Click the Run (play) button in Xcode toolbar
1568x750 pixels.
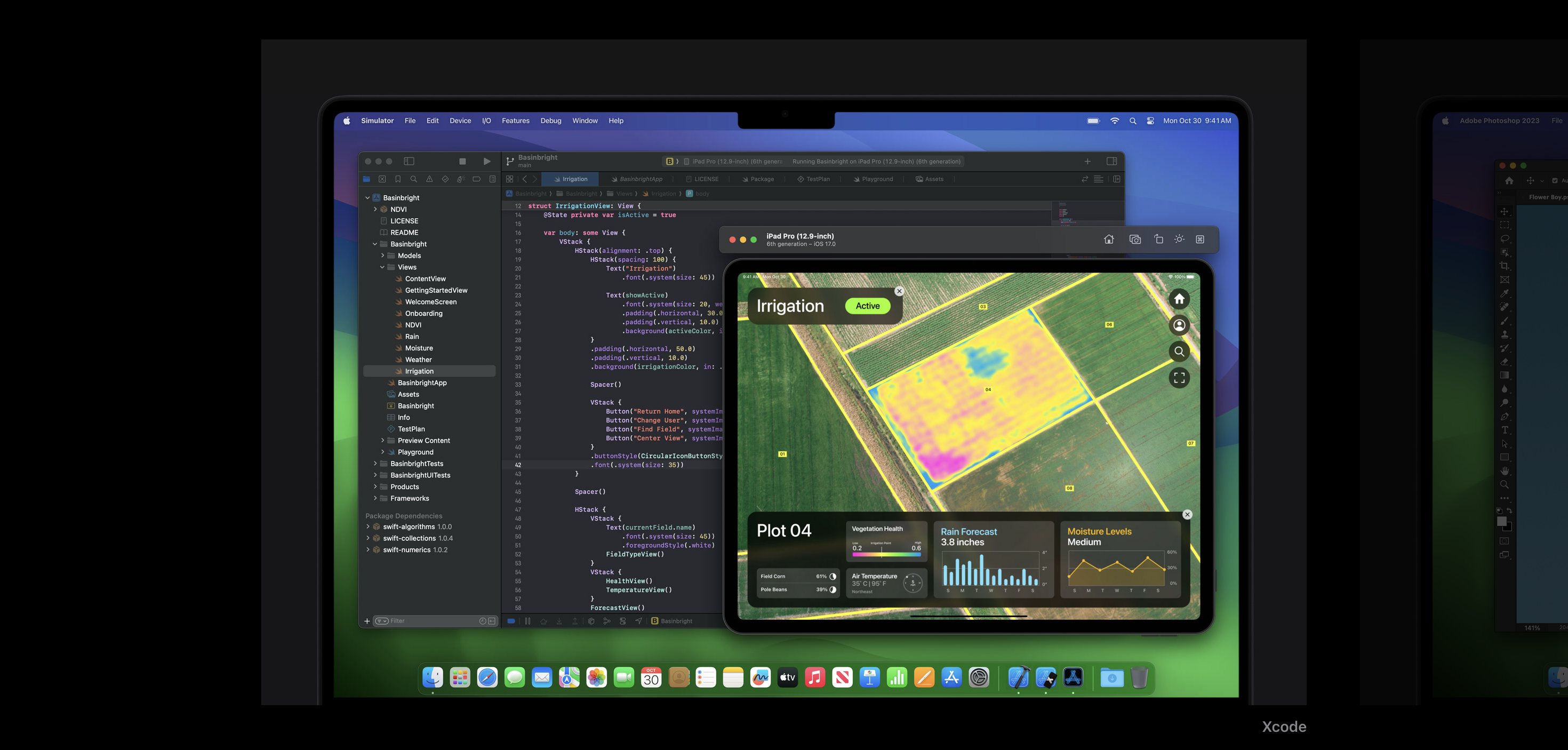point(487,161)
